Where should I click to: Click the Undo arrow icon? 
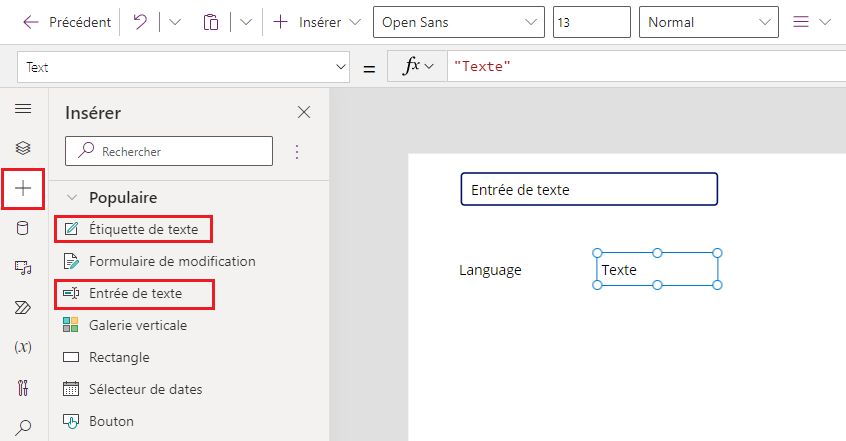[x=139, y=22]
